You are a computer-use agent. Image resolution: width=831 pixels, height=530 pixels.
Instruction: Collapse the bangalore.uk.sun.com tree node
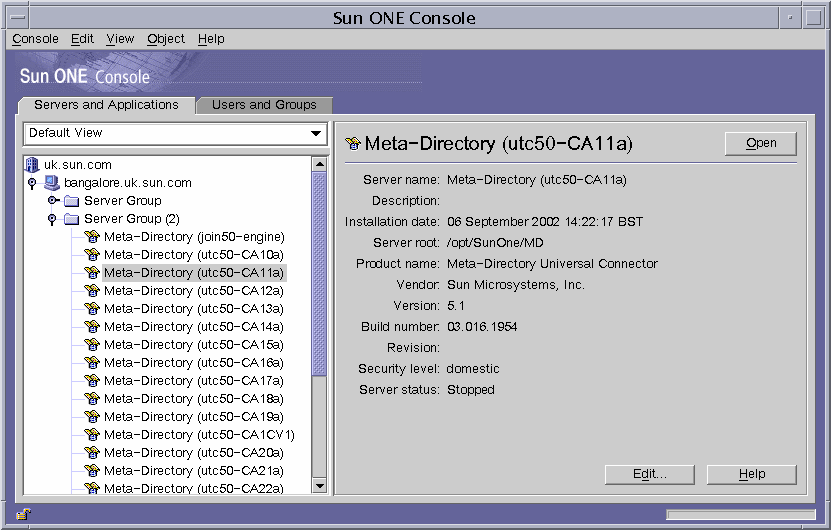tap(32, 183)
